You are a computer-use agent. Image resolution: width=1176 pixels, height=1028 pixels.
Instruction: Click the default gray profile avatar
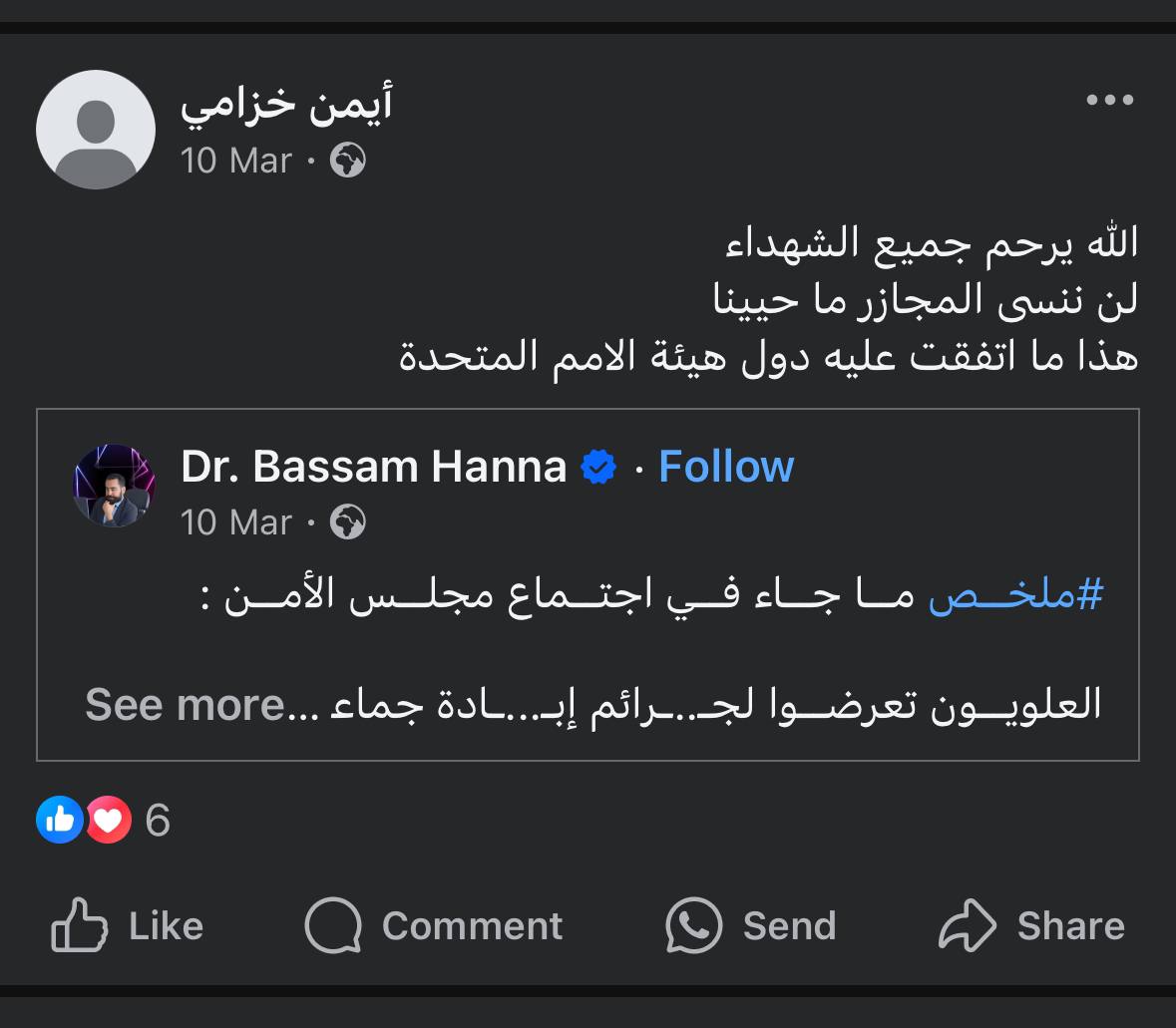[x=96, y=130]
